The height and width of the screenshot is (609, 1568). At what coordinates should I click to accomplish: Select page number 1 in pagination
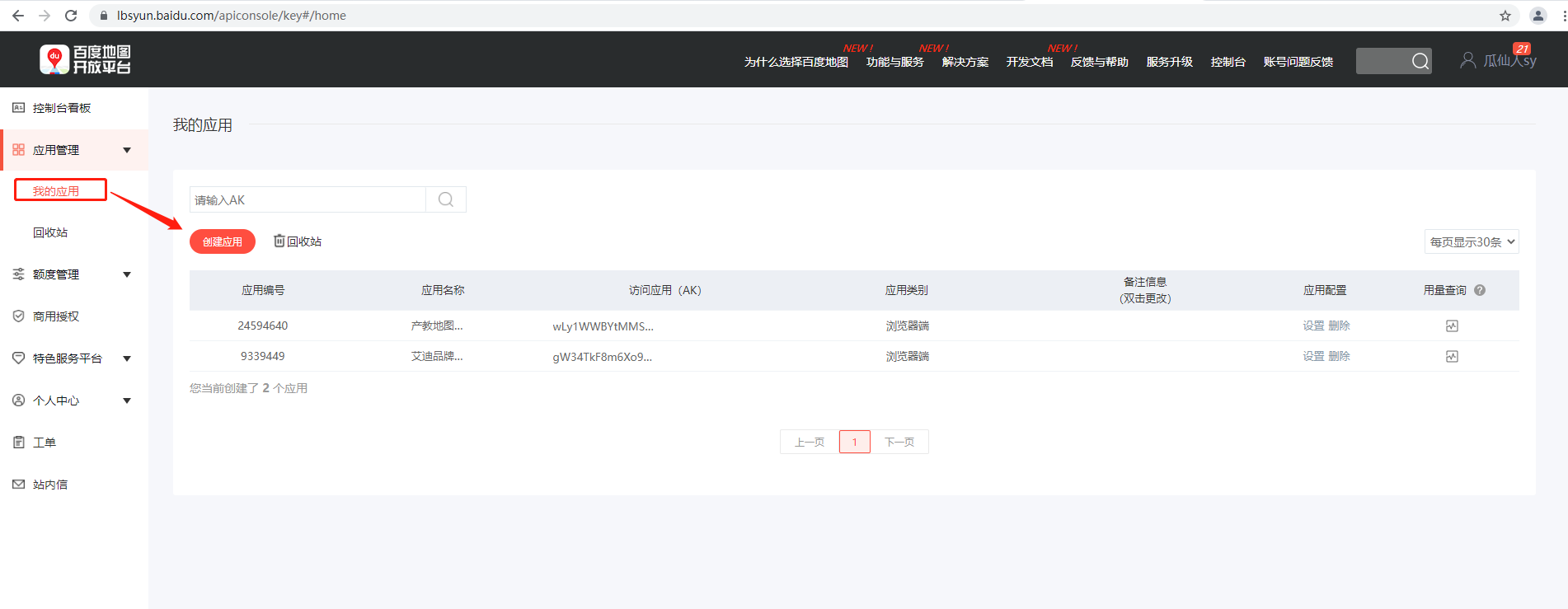[x=855, y=442]
